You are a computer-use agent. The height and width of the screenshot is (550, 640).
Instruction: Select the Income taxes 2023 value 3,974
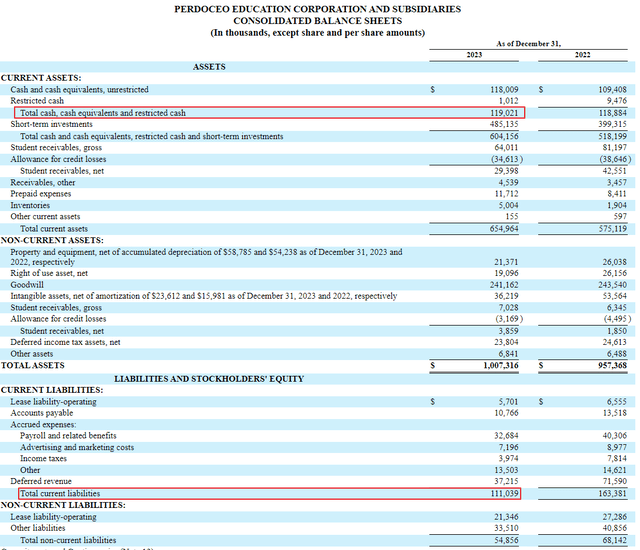pos(508,458)
